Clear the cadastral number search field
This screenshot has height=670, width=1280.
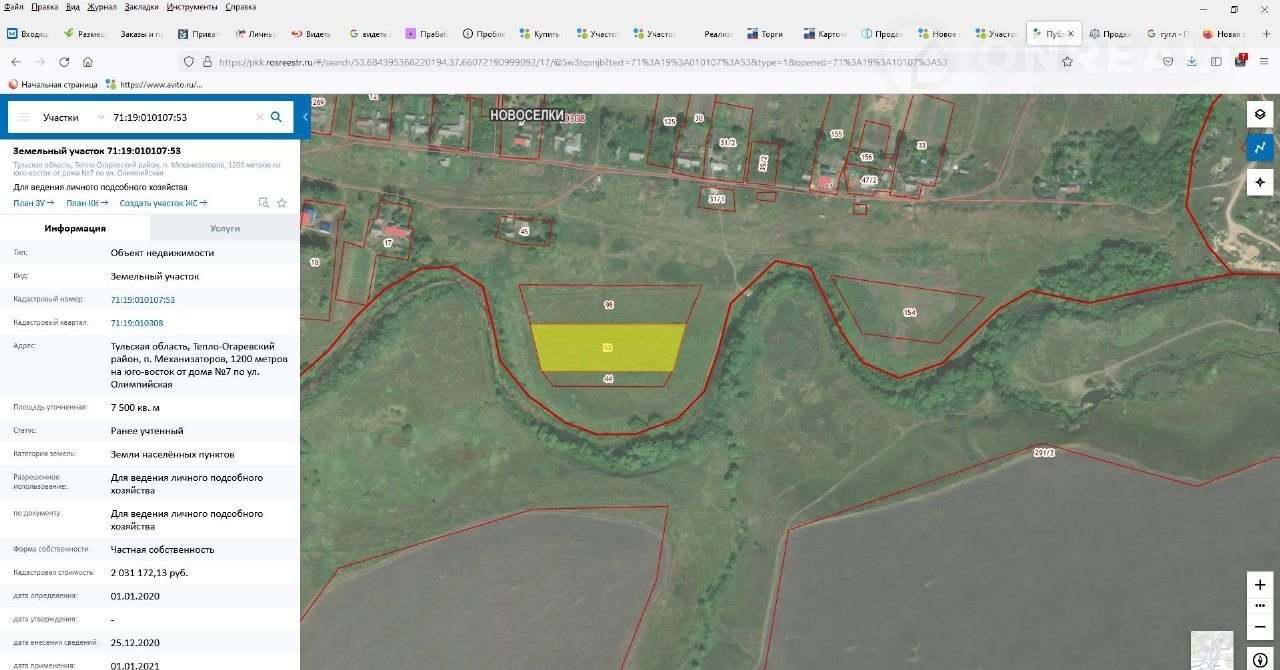260,117
